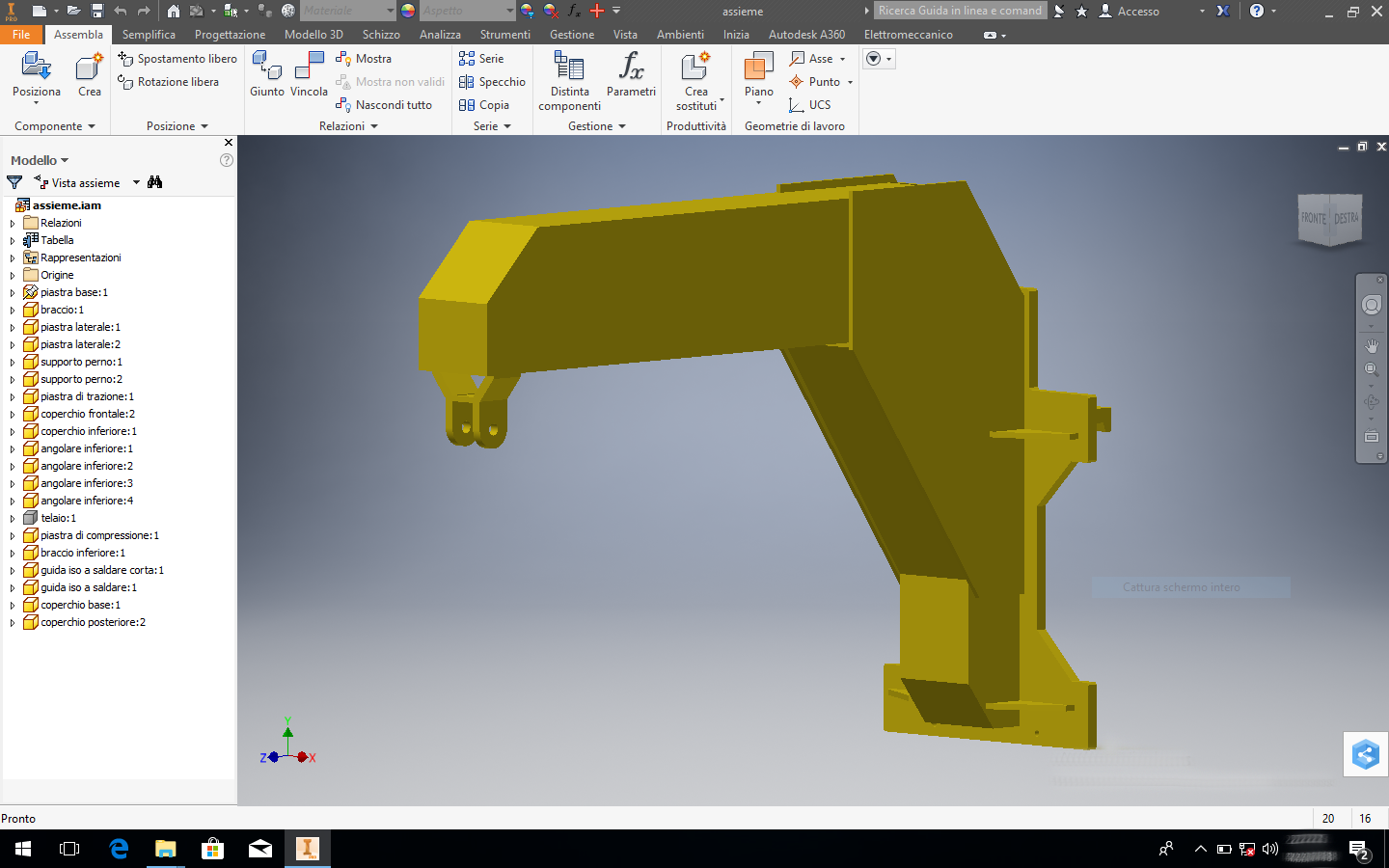The width and height of the screenshot is (1389, 868).
Task: Open File Explorer from taskbar
Action: pyautogui.click(x=166, y=849)
